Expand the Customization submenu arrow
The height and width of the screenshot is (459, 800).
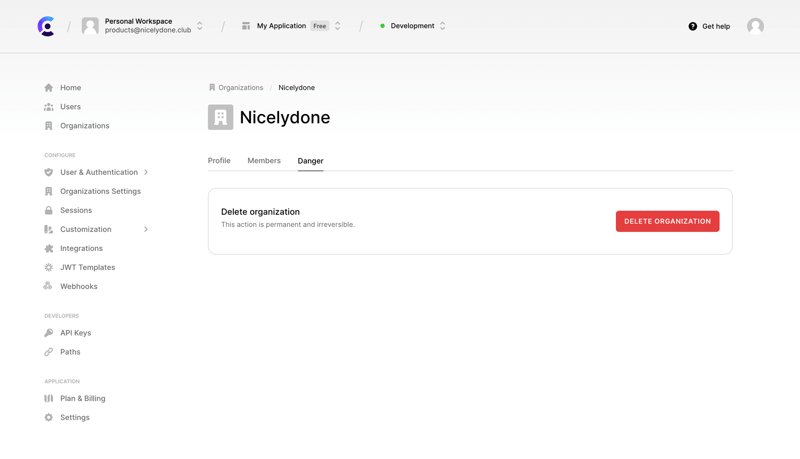coord(146,230)
